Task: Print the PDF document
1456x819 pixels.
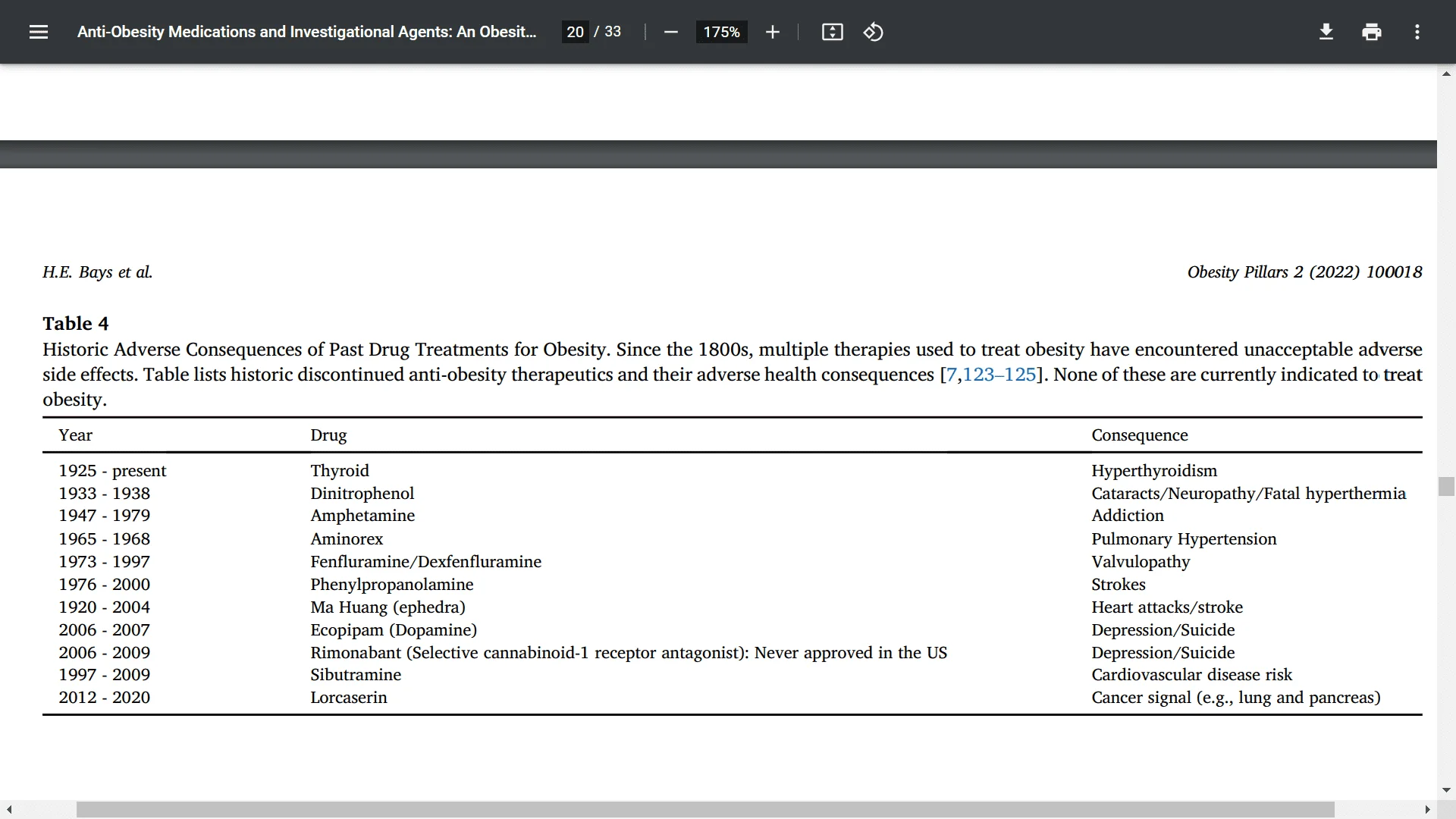Action: [1371, 32]
